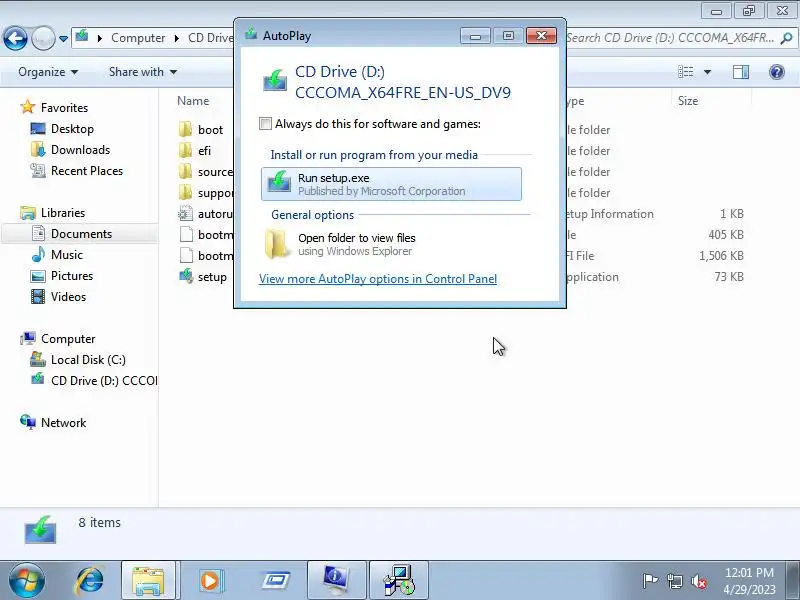The height and width of the screenshot is (600, 800).
Task: Open the view options dropdown arrow
Action: click(708, 72)
